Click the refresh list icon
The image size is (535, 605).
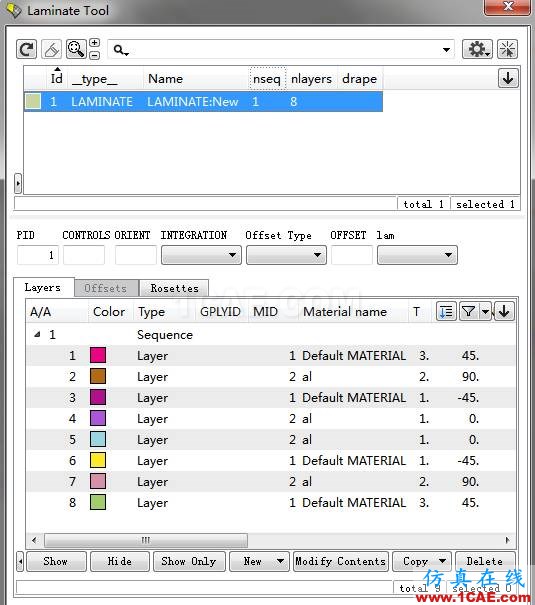click(x=27, y=49)
